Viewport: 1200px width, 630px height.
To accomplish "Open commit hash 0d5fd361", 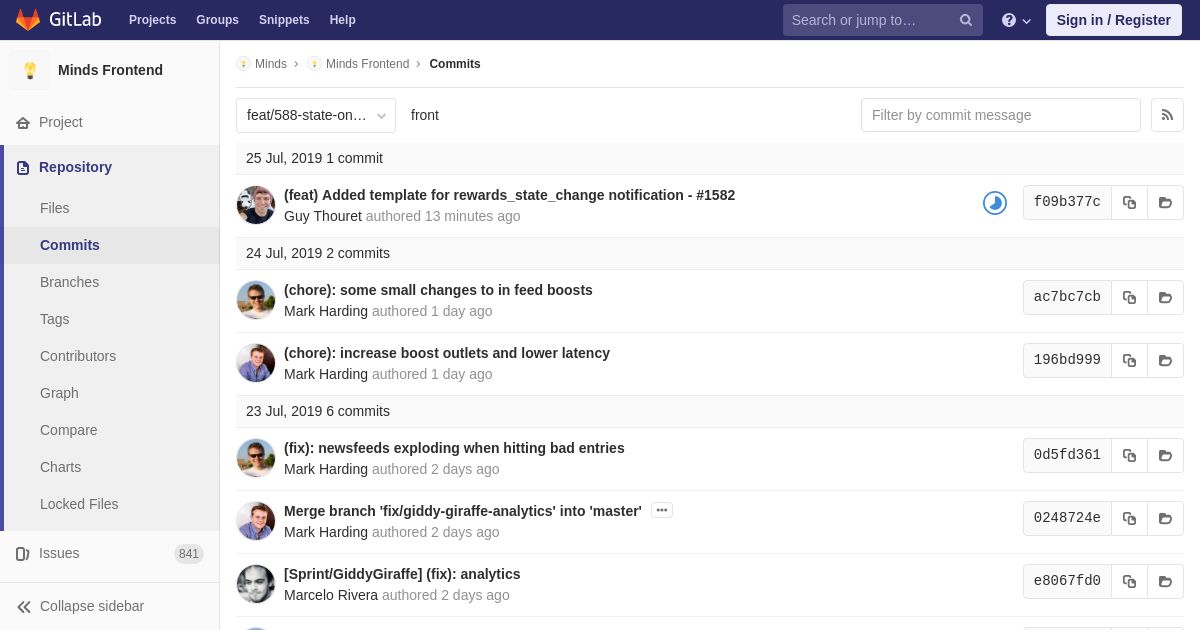I will tap(1067, 455).
